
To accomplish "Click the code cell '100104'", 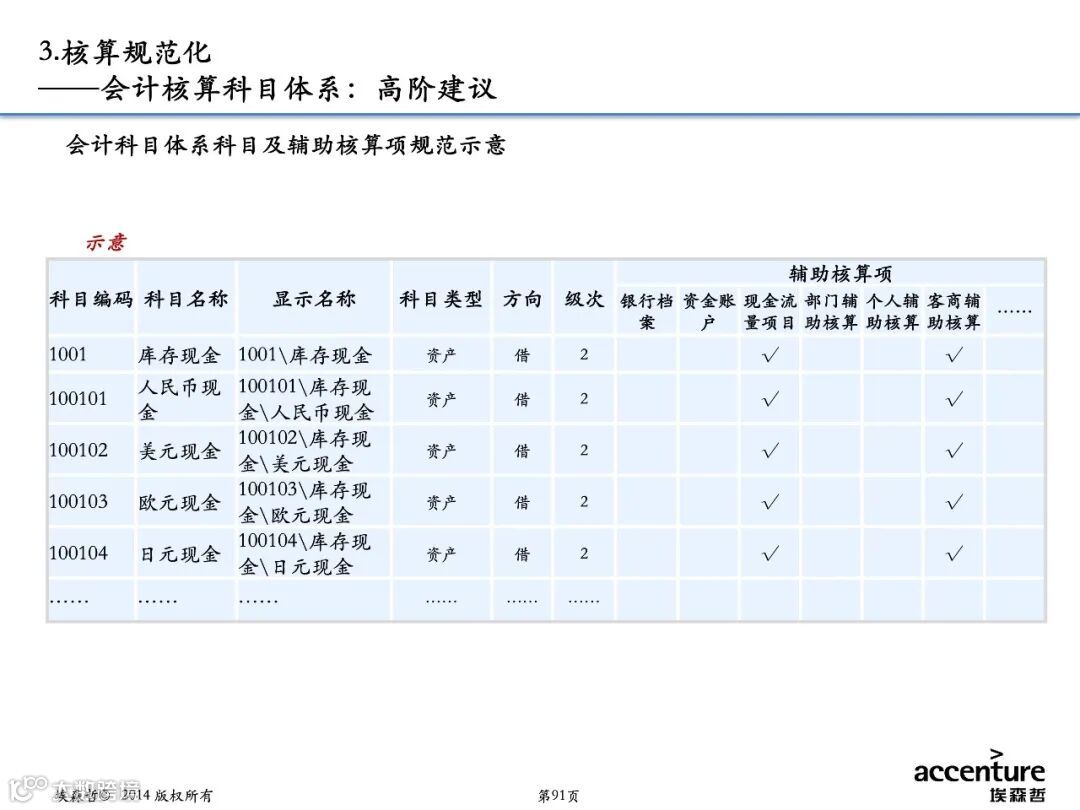I will 78,553.
